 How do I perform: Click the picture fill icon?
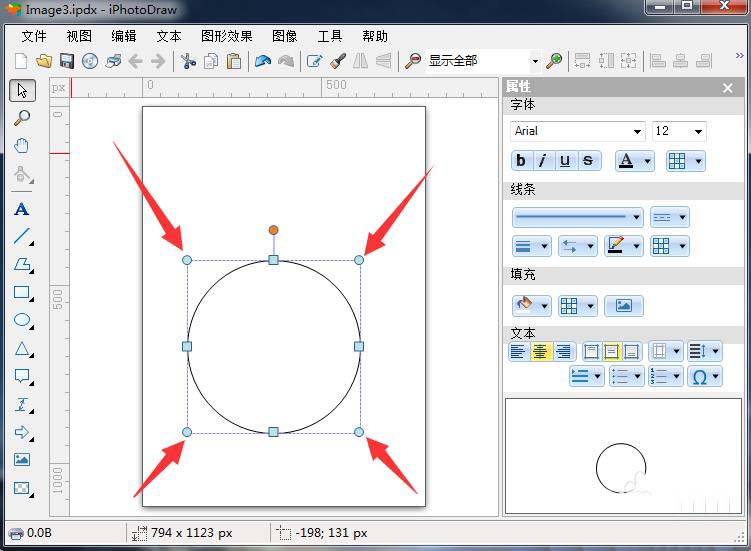[x=624, y=306]
